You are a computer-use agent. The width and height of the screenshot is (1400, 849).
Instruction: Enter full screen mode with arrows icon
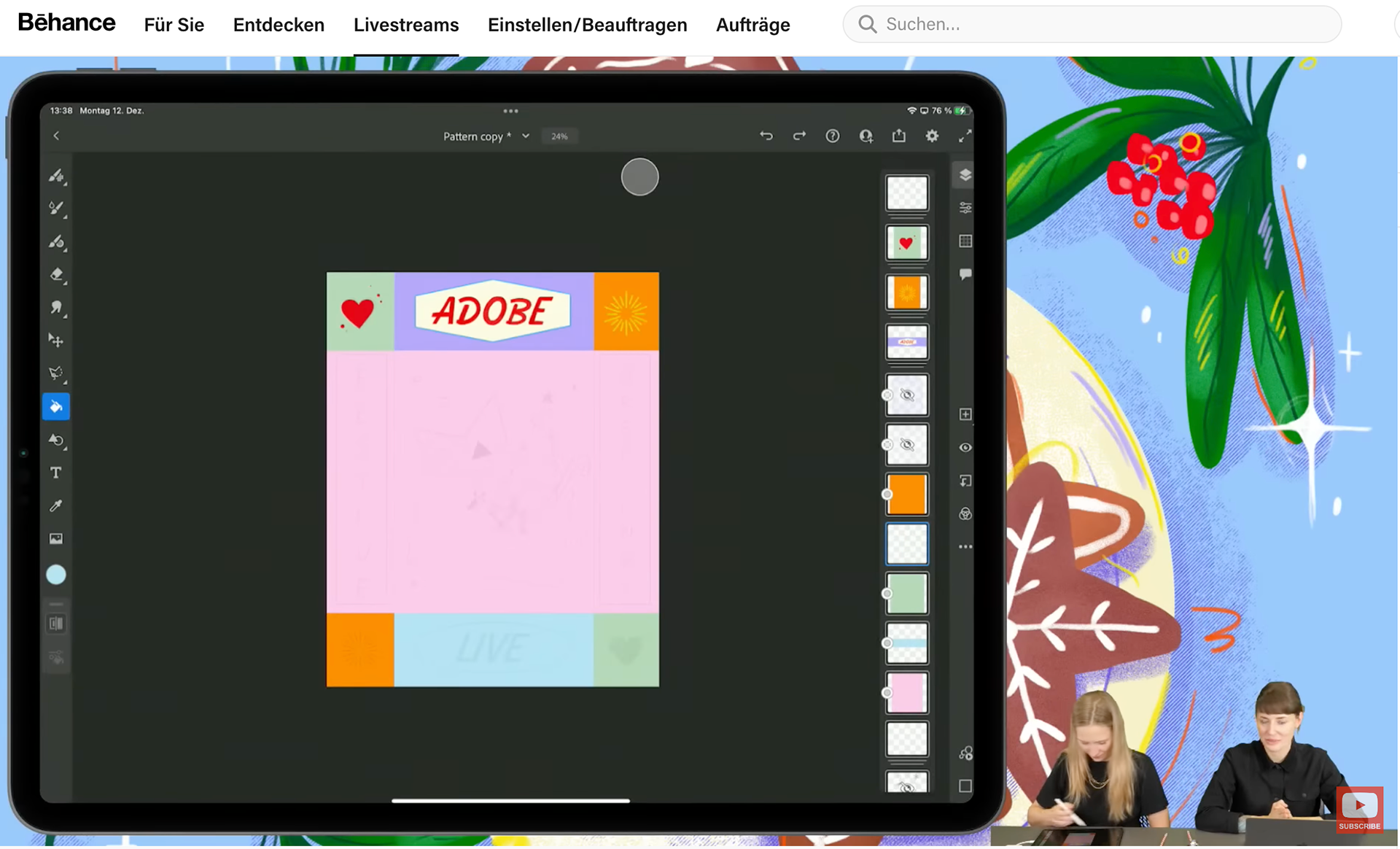[x=965, y=136]
